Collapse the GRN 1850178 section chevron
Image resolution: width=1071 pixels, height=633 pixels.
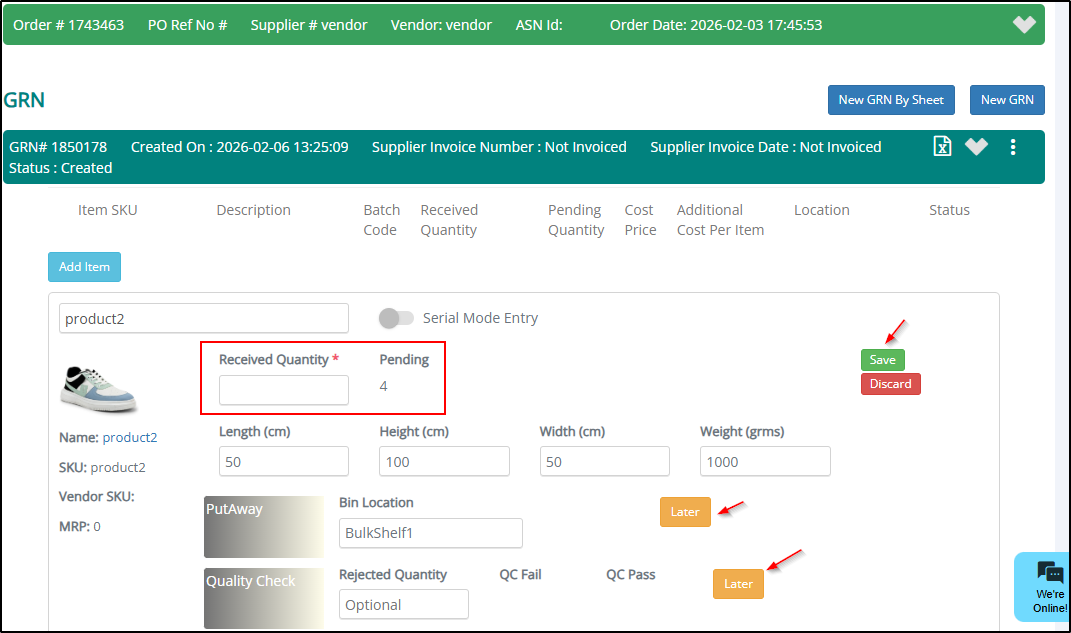click(976, 147)
